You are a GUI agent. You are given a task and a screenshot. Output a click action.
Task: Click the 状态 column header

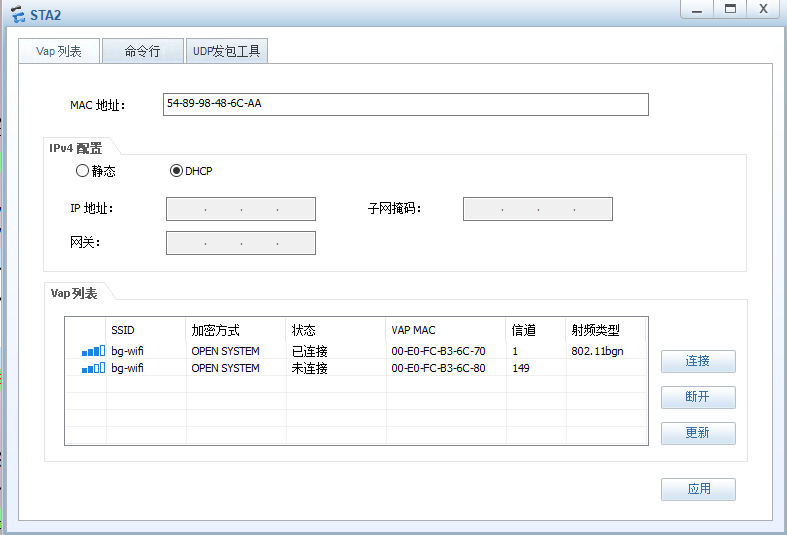pos(335,330)
